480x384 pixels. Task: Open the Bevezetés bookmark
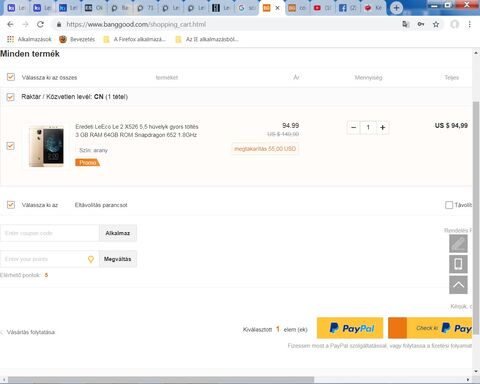coord(77,39)
